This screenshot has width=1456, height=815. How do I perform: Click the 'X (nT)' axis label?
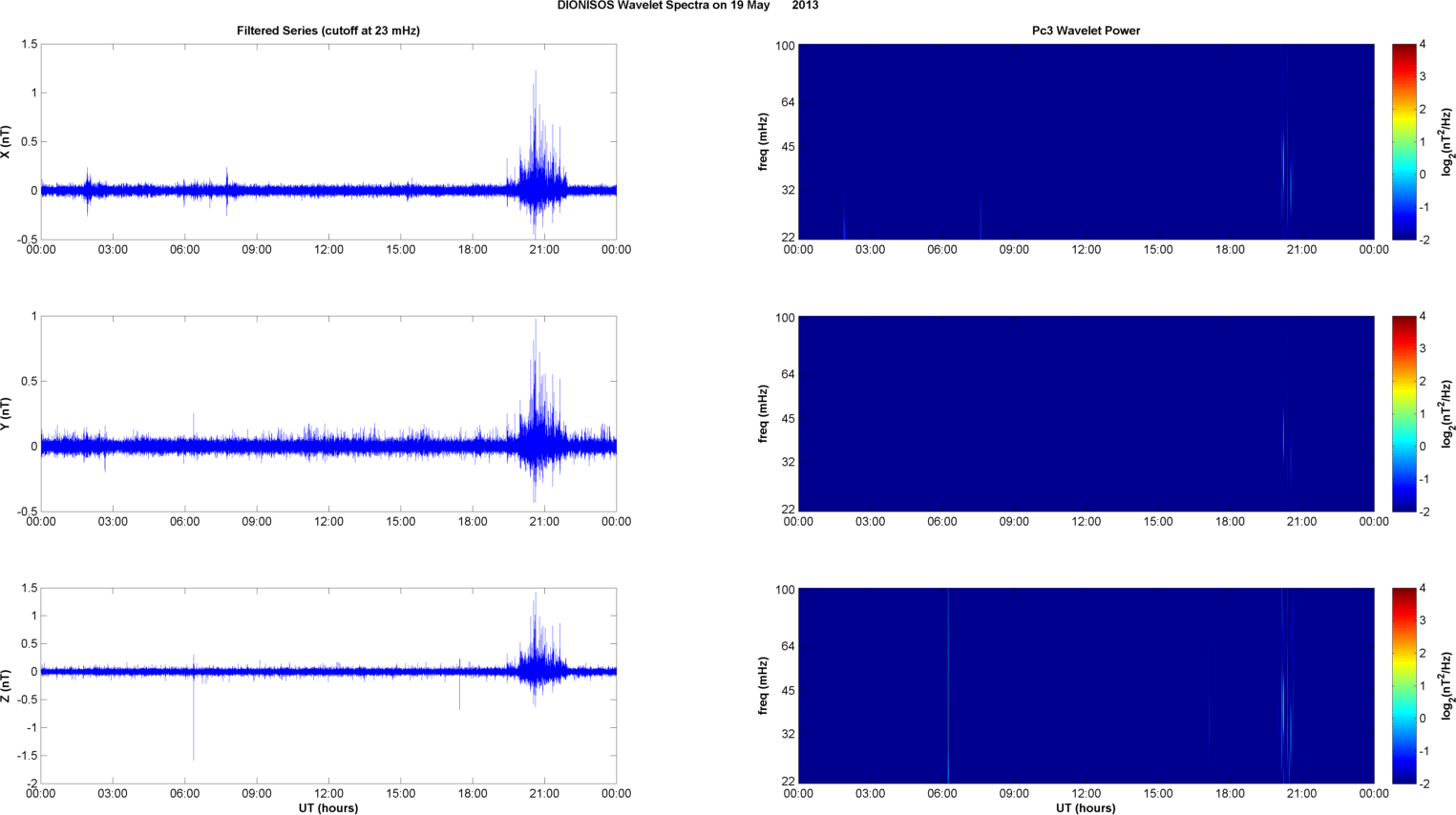coord(7,142)
